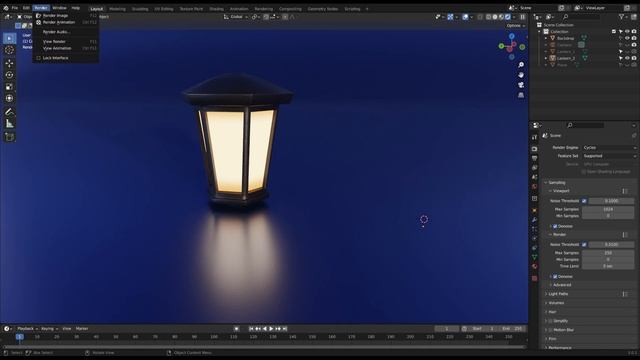Expand the Motion Blur panel
640x360 pixels.
(x=563, y=330)
